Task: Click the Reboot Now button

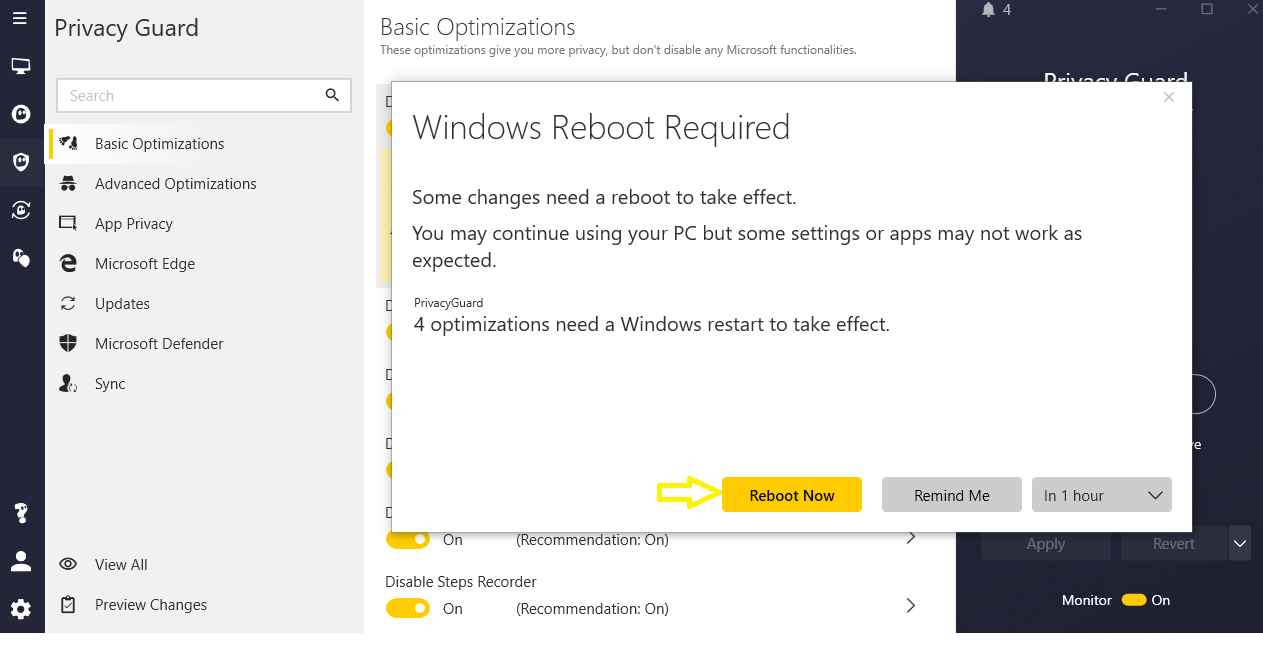Action: click(792, 495)
